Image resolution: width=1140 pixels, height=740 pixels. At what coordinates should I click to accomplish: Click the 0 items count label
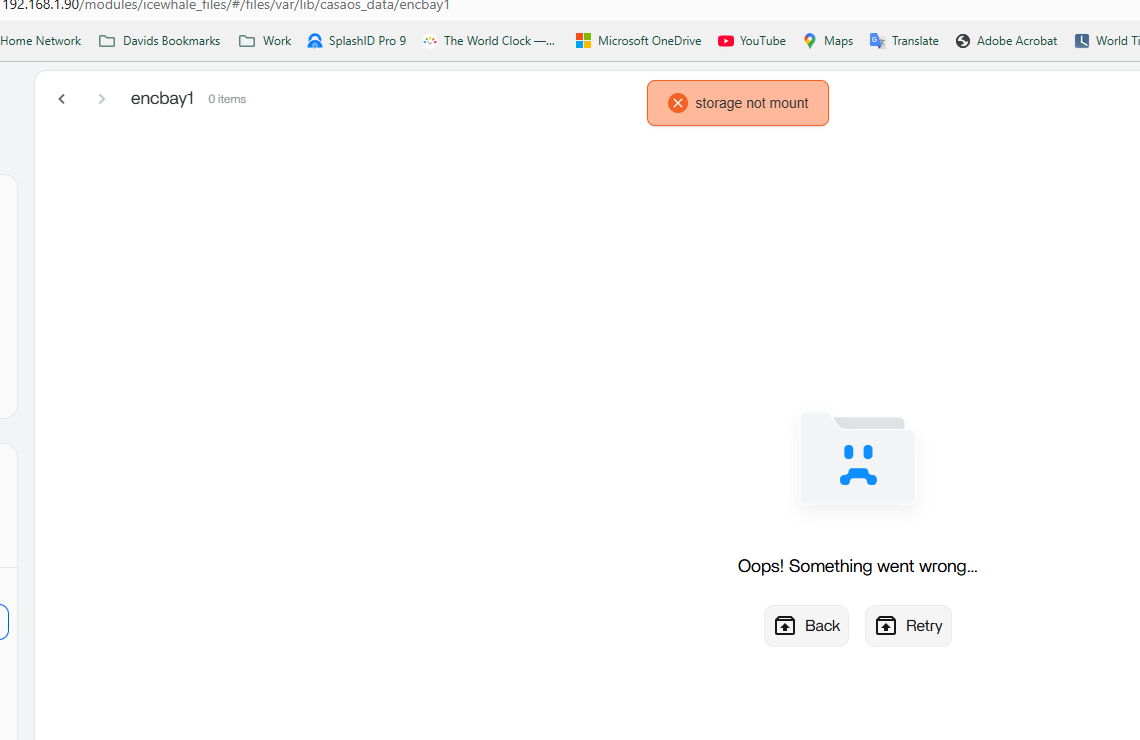227,99
